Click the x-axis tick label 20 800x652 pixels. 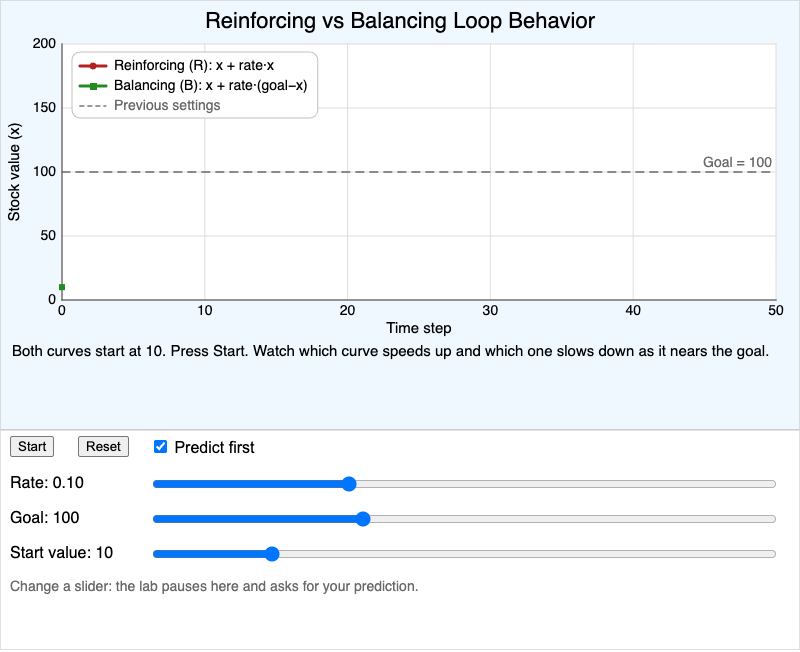(x=347, y=310)
